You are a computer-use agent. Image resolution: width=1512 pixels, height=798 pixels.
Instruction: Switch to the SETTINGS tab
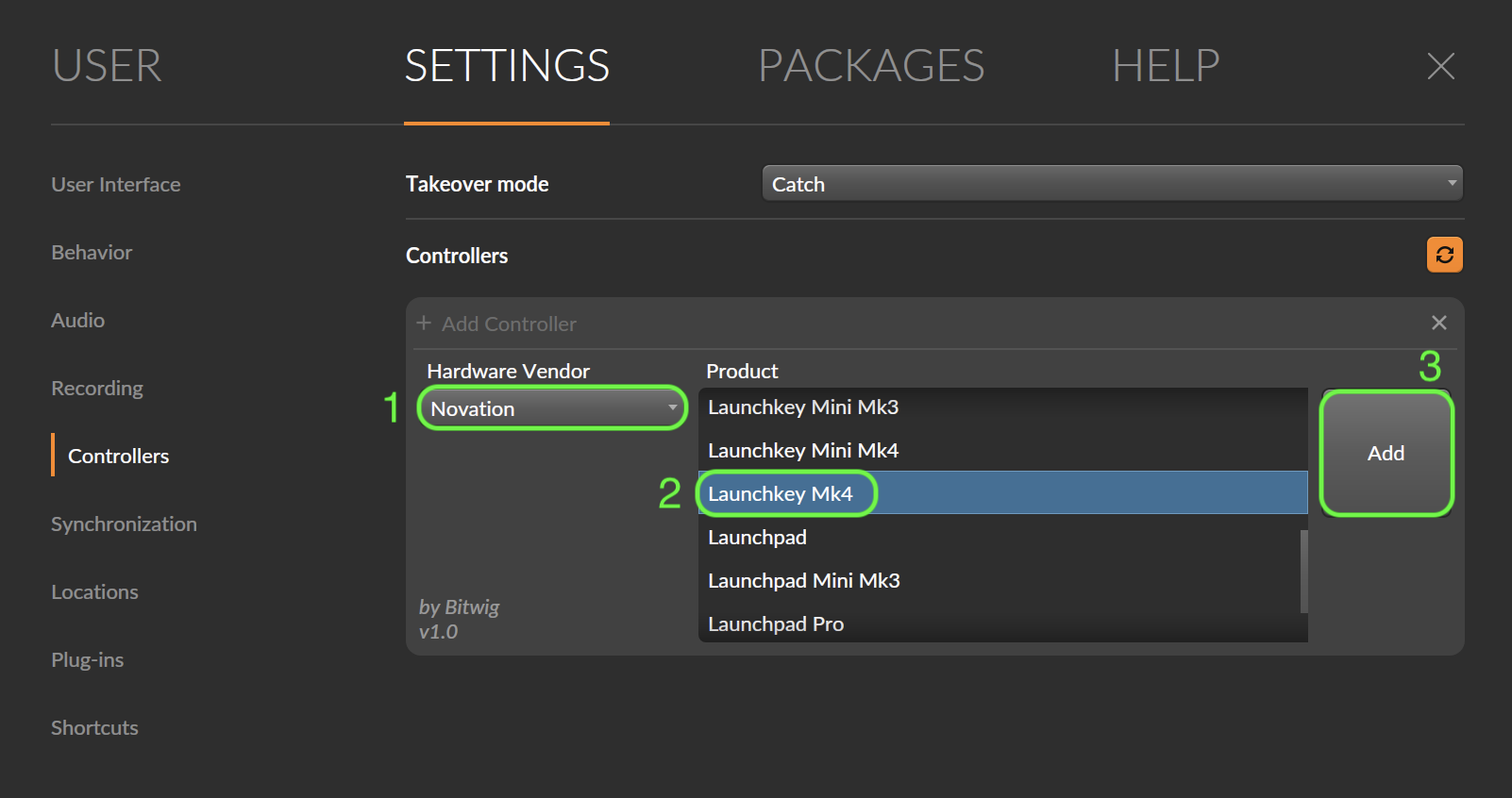[507, 66]
